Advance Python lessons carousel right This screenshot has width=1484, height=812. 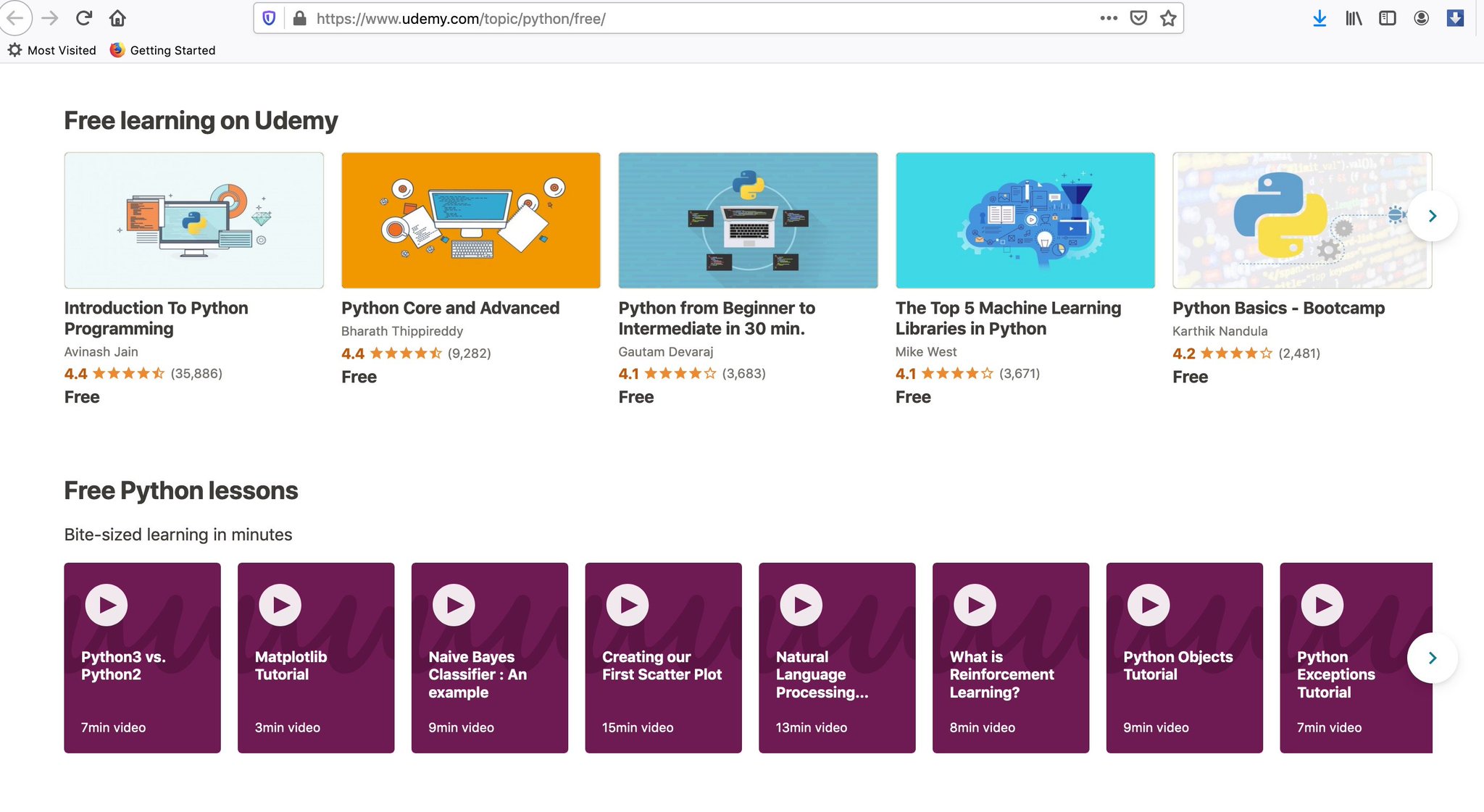coord(1432,658)
